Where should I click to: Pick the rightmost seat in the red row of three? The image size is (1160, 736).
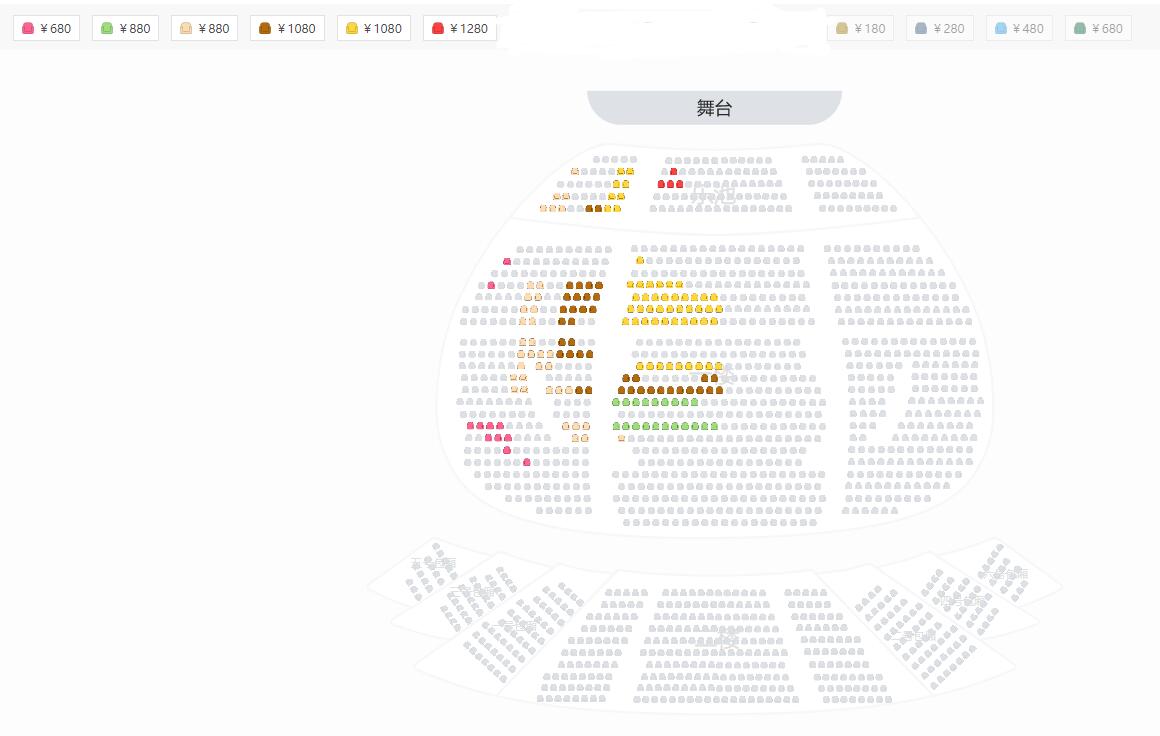(x=680, y=184)
